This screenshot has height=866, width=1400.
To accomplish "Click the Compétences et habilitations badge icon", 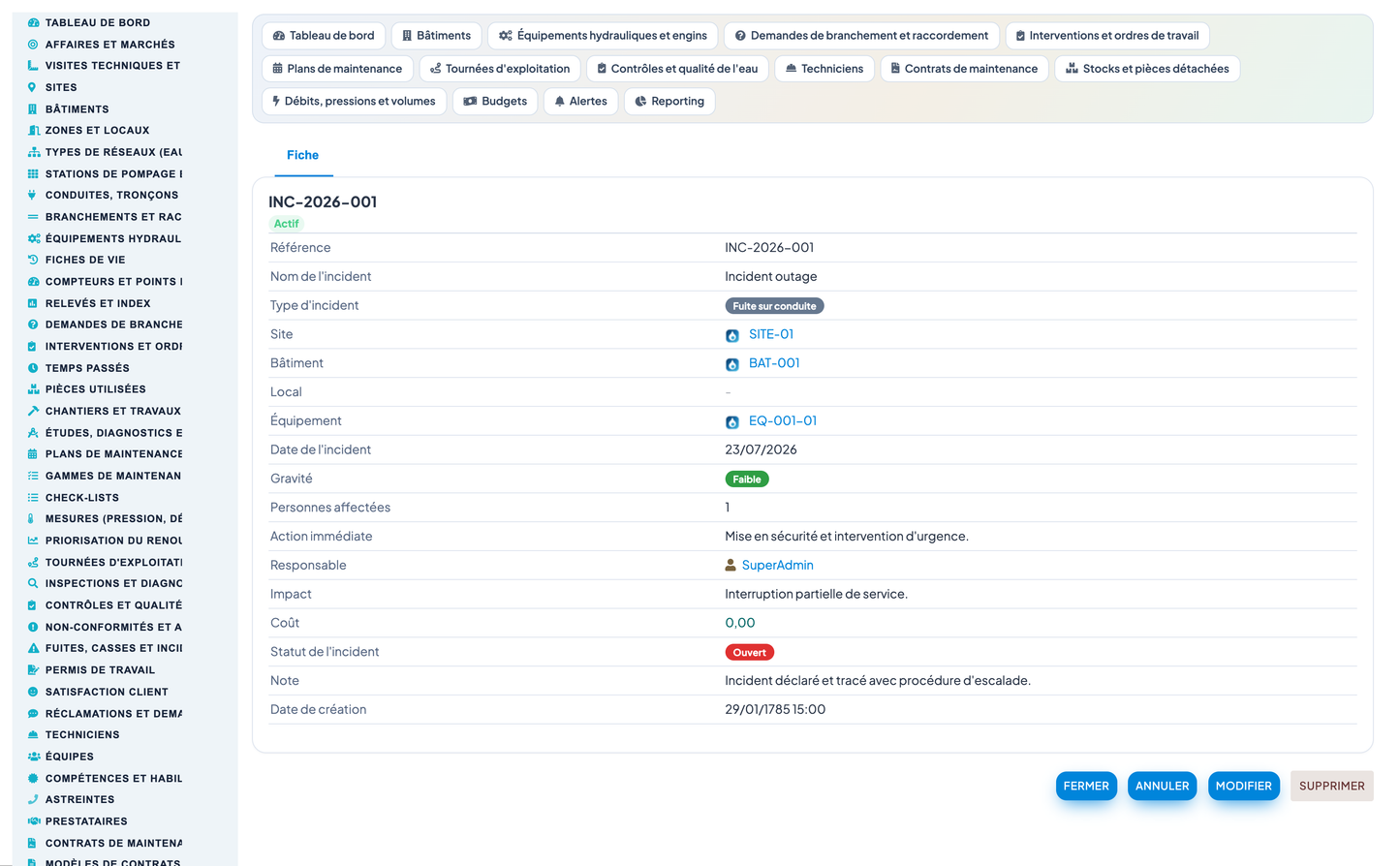I will 33,778.
